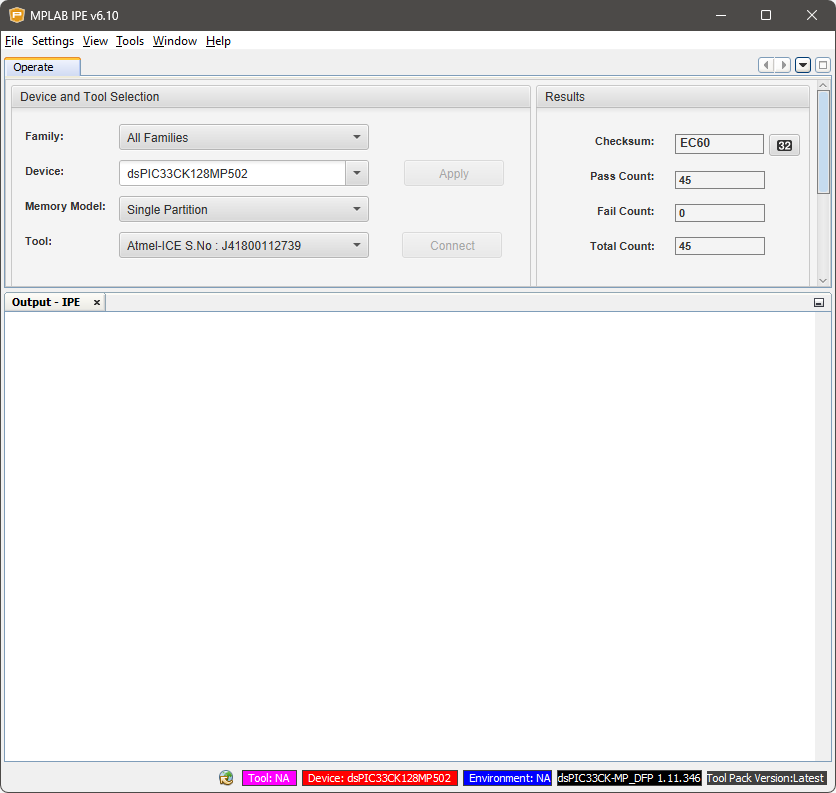Maximize the Operate window panel
Screen dimensions: 836x793
point(823,65)
